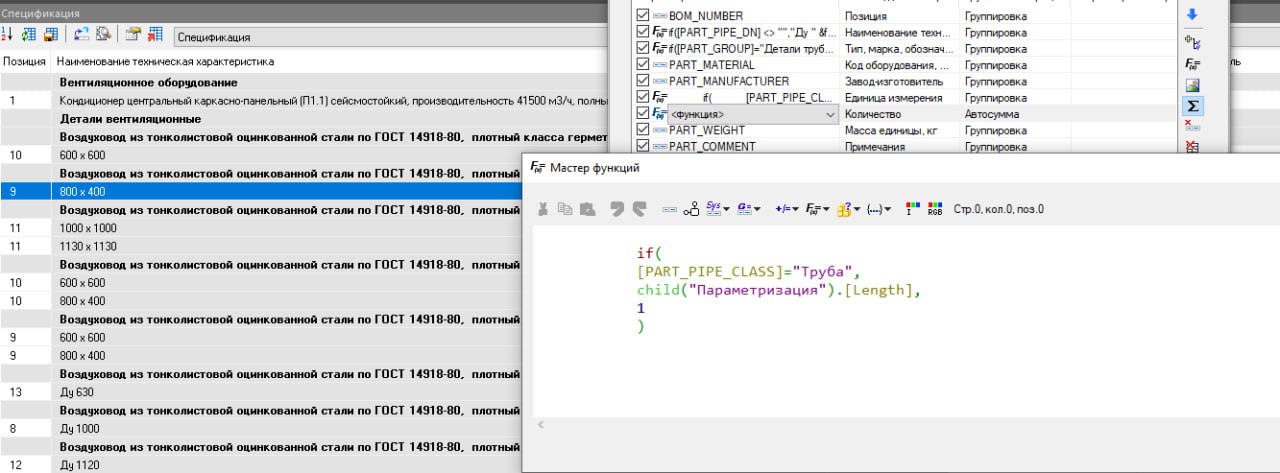Click the save table icon in Спецификация toolbar
Screen dimensions: 1280x473
49,35
